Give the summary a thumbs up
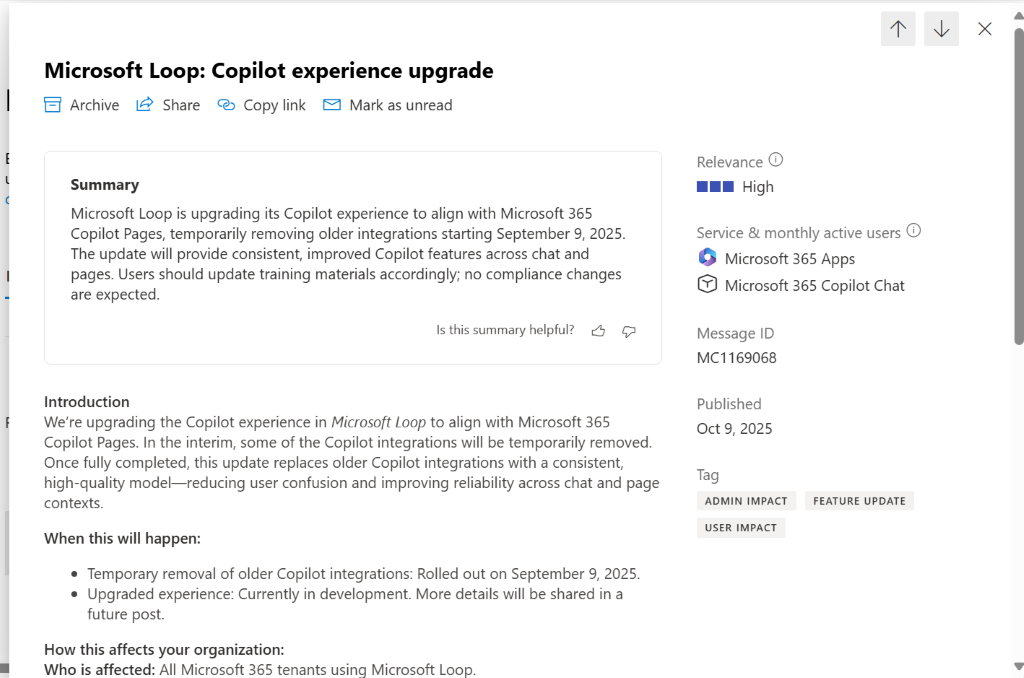The height and width of the screenshot is (678, 1024). click(x=598, y=331)
